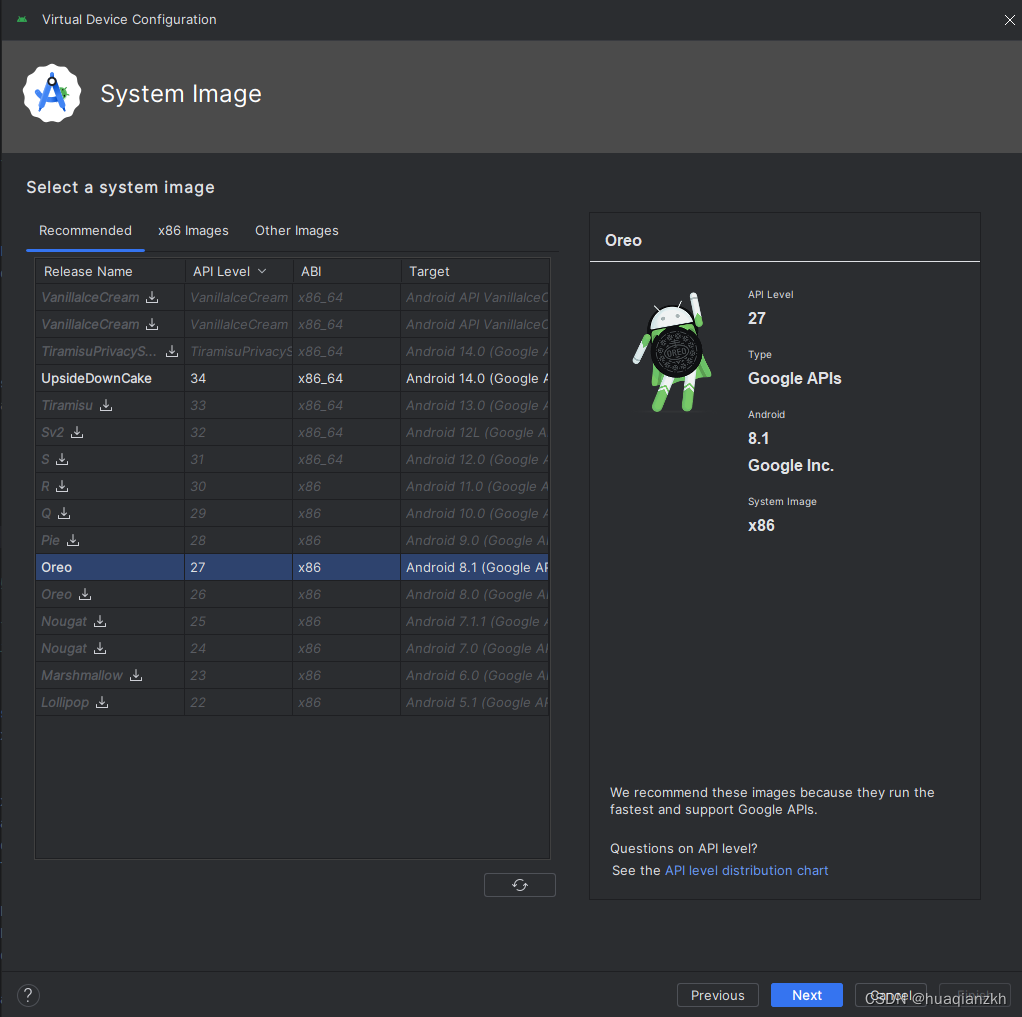Download the R API 30 image
Viewport: 1022px width, 1017px height.
click(62, 486)
